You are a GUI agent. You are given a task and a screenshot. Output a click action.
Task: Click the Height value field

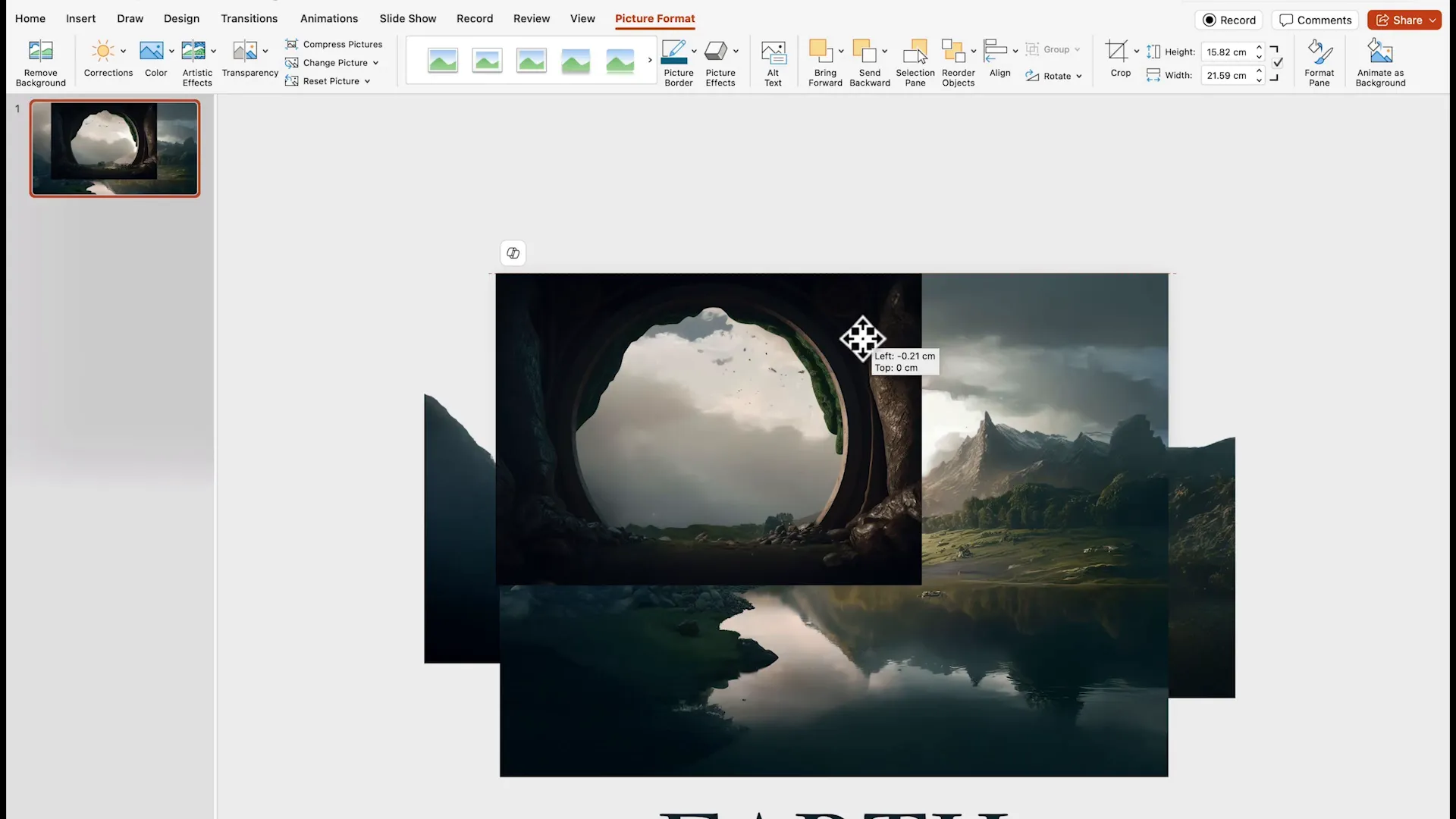[1226, 52]
